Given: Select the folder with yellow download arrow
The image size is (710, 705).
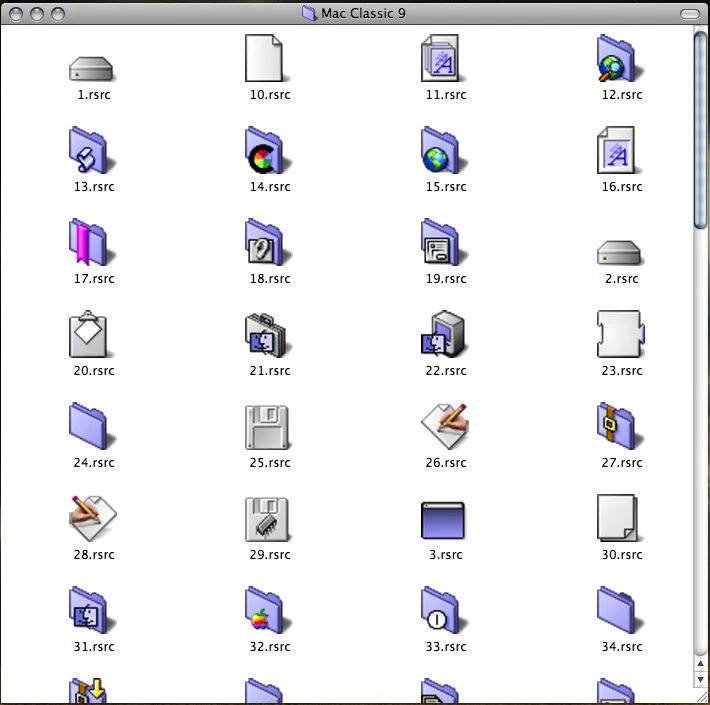Looking at the screenshot, I should pyautogui.click(x=88, y=691).
